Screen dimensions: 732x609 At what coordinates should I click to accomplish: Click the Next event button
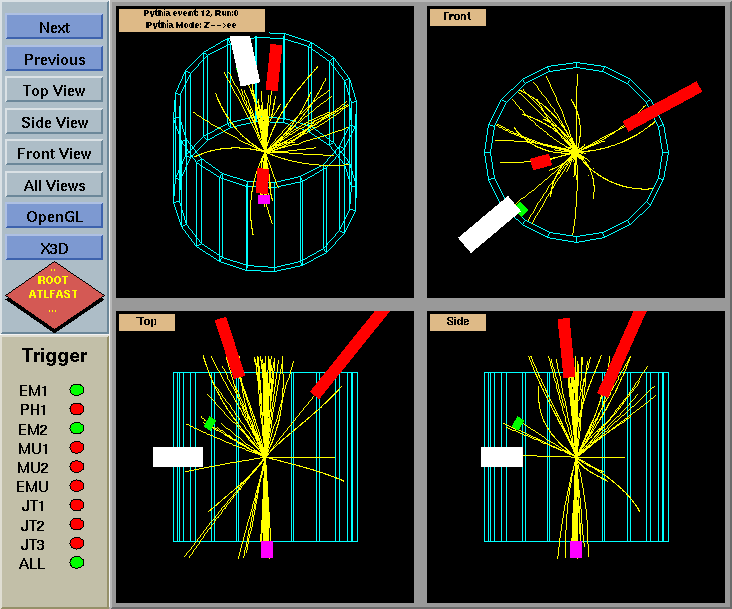(x=54, y=27)
